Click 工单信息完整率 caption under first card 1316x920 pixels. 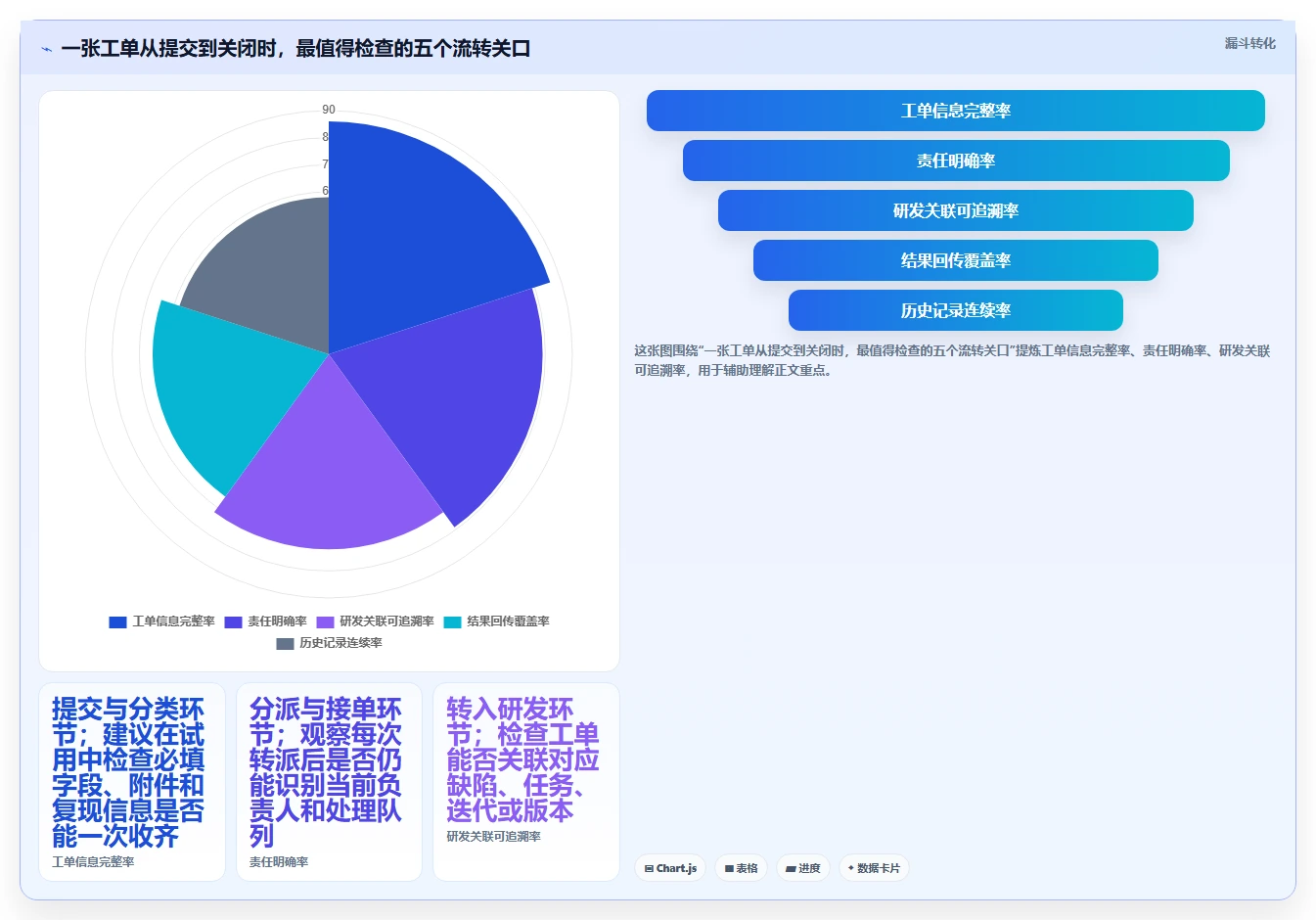93,862
